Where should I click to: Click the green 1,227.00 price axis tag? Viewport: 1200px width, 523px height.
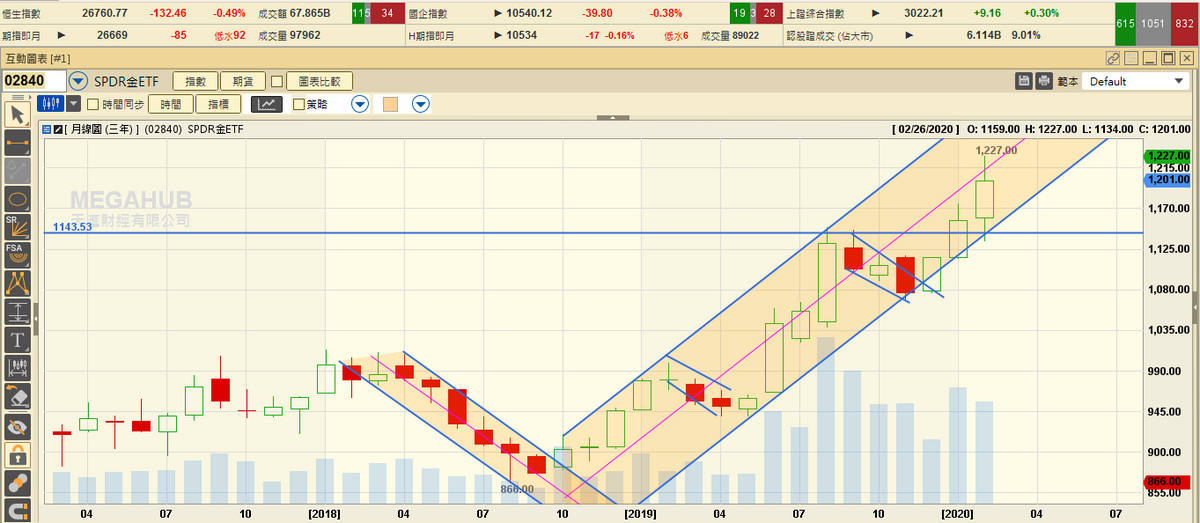(1168, 156)
